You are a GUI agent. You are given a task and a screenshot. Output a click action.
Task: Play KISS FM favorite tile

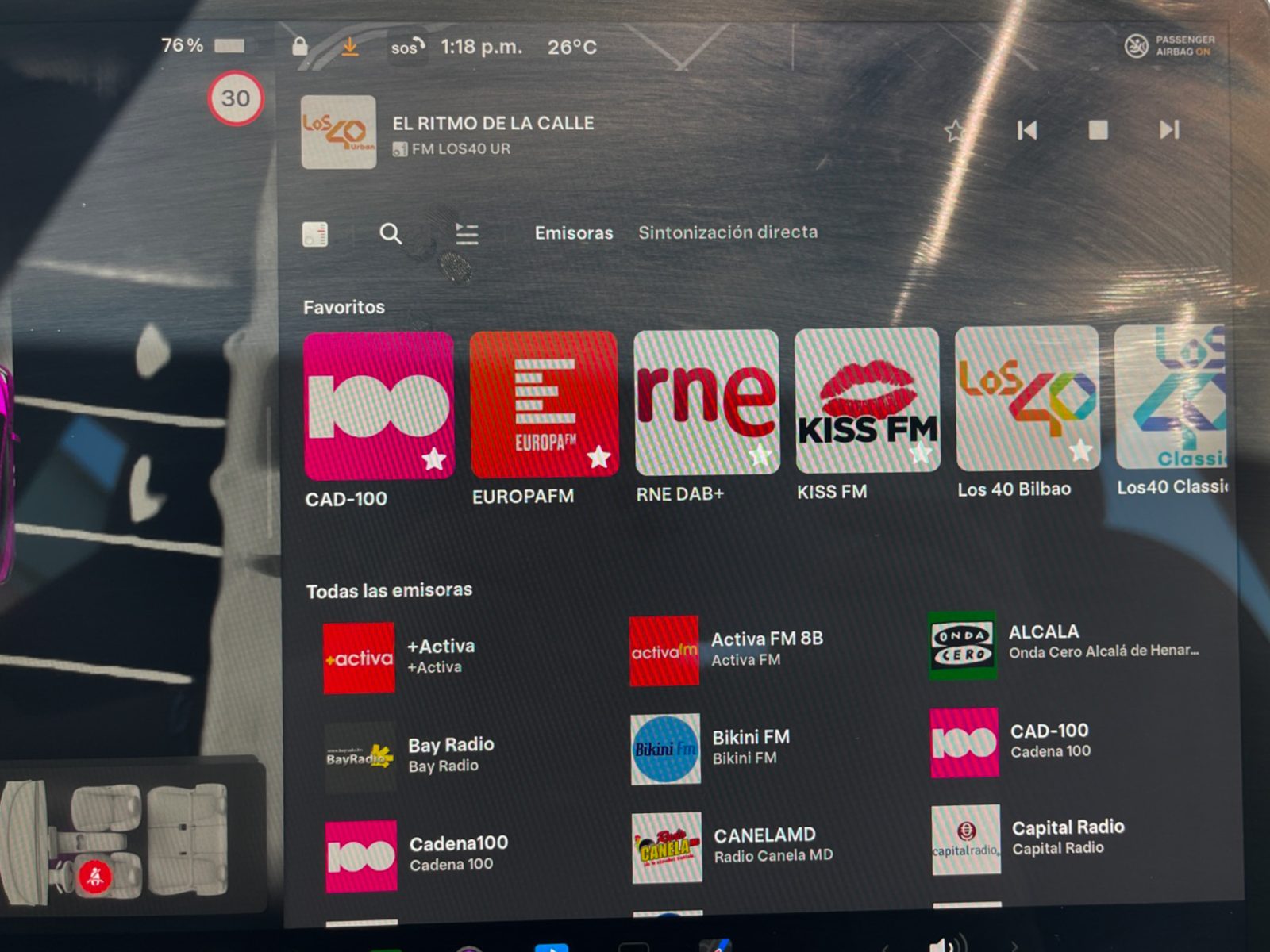[x=867, y=400]
